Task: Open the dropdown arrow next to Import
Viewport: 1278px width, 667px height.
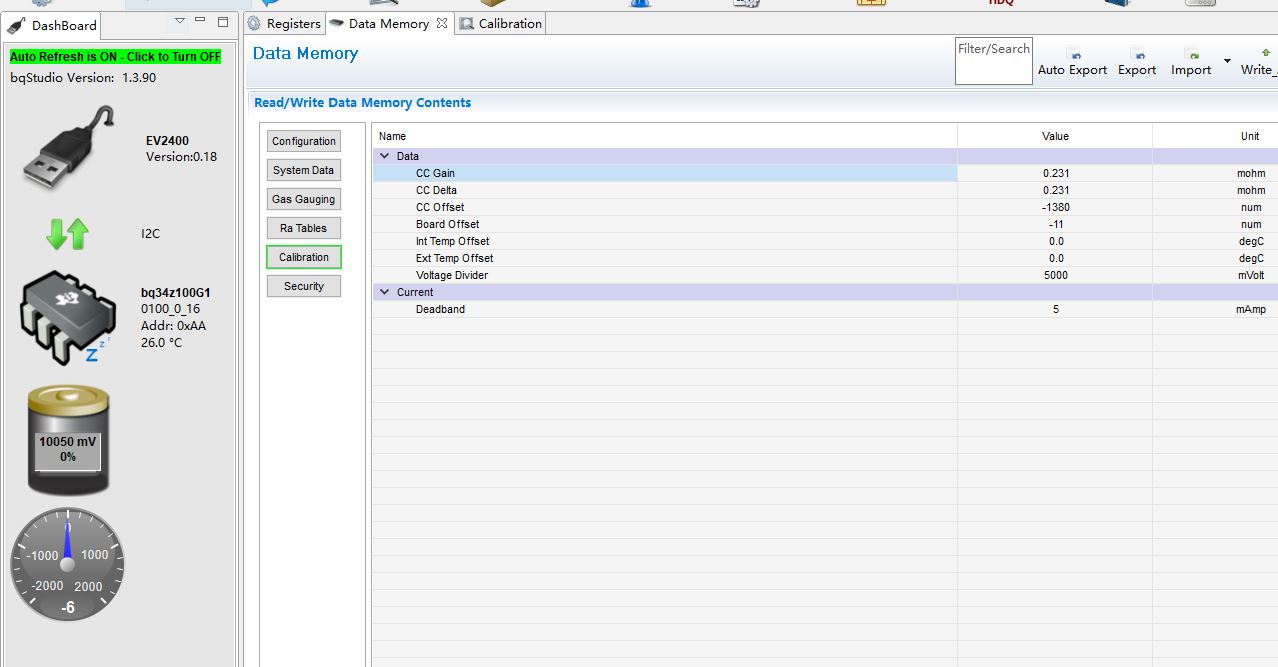Action: [x=1227, y=61]
